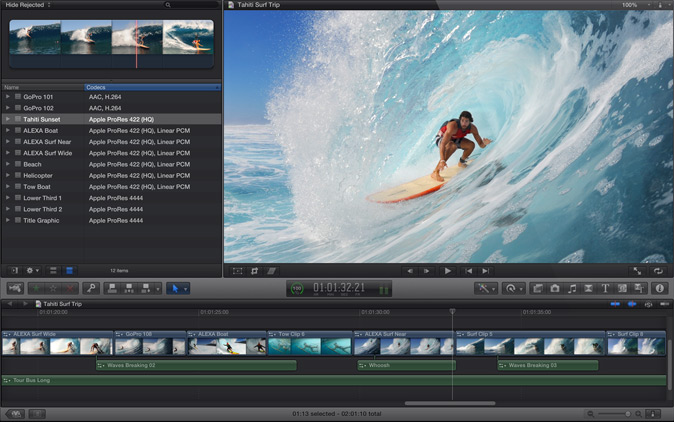Open the Retime speed menu icon
This screenshot has height=422, width=674.
[512, 288]
